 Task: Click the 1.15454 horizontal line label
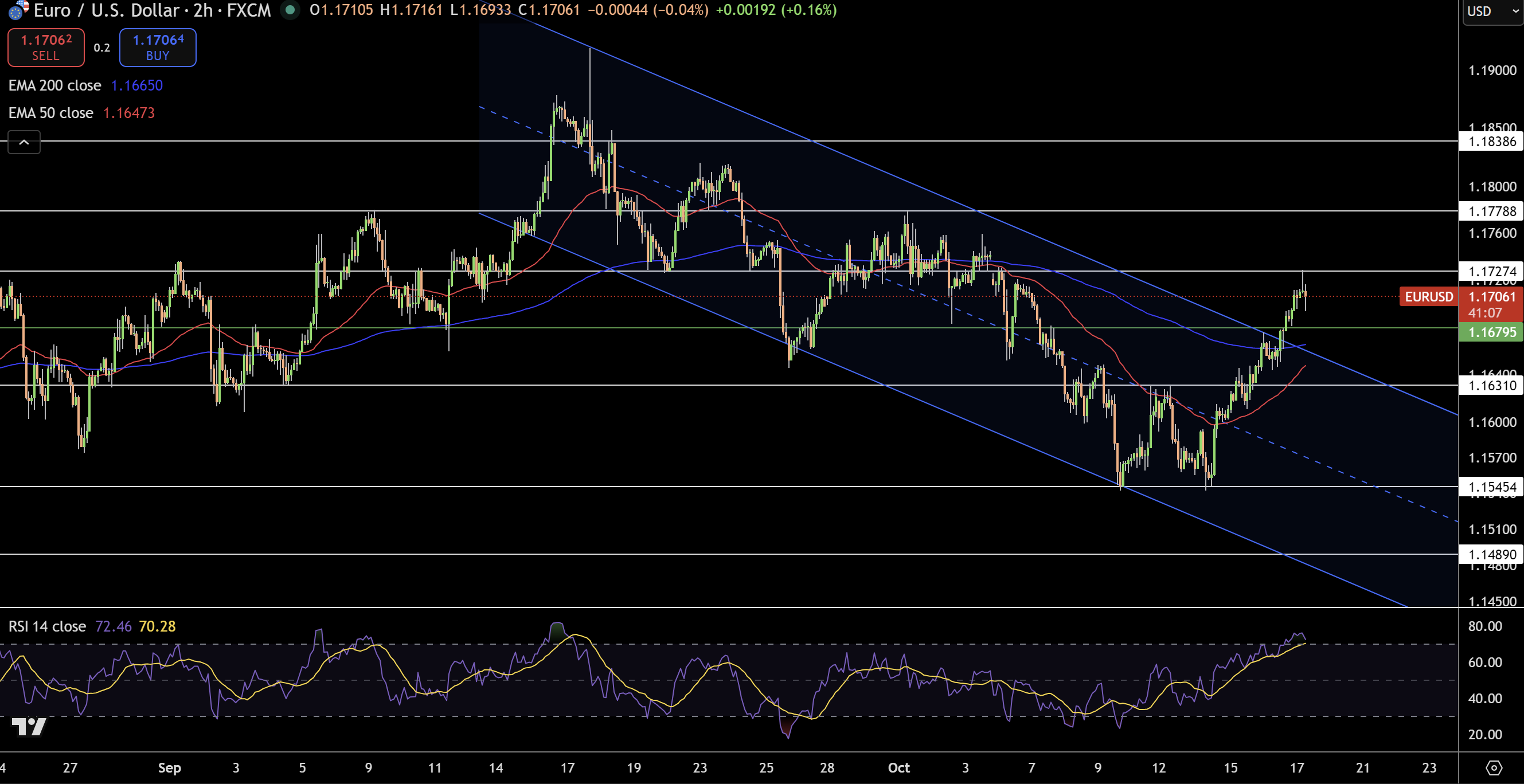click(x=1491, y=487)
